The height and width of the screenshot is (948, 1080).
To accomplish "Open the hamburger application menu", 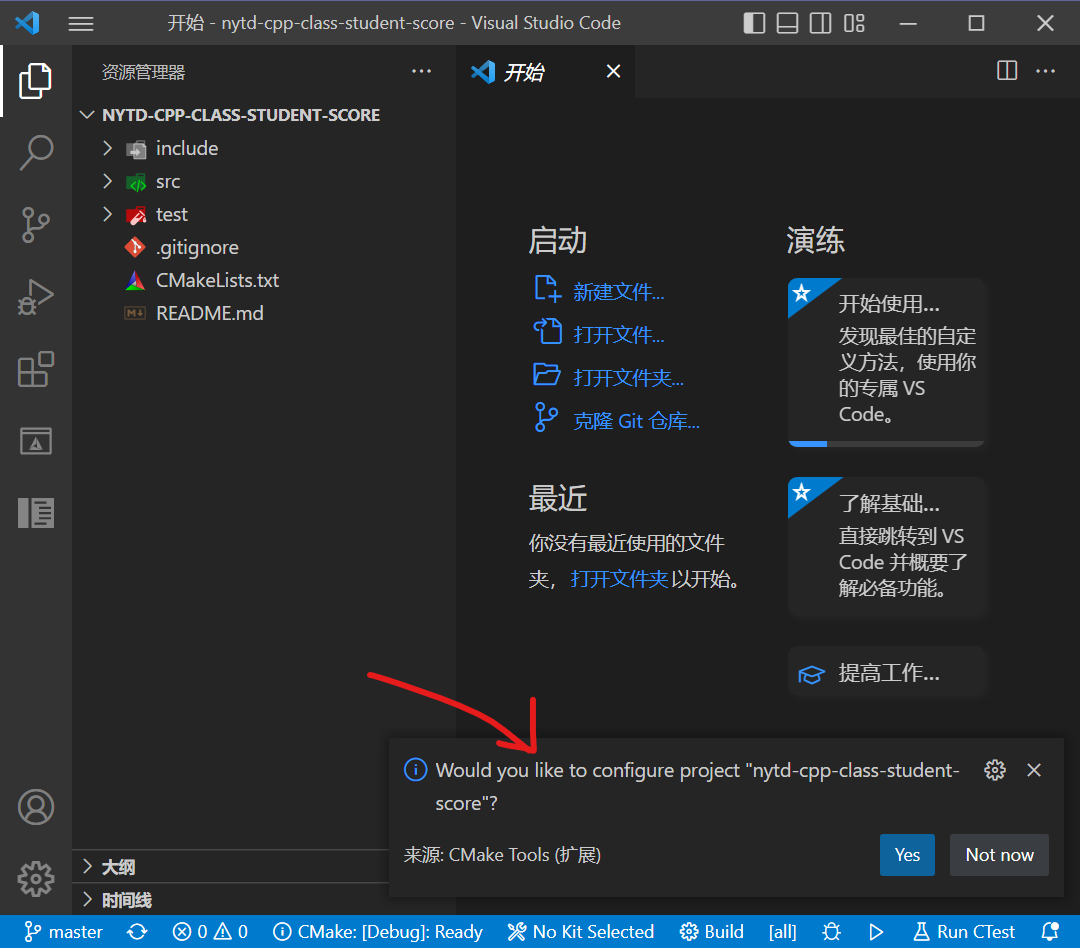I will click(81, 23).
